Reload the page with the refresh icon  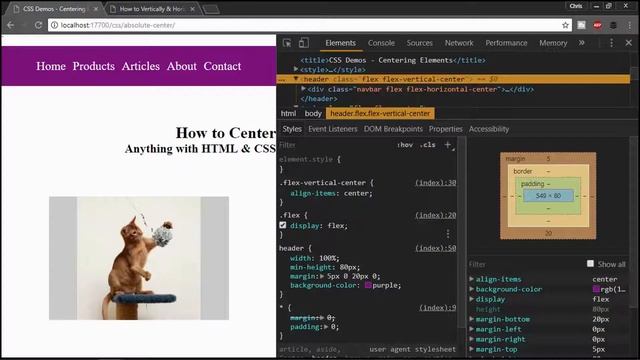[x=38, y=25]
